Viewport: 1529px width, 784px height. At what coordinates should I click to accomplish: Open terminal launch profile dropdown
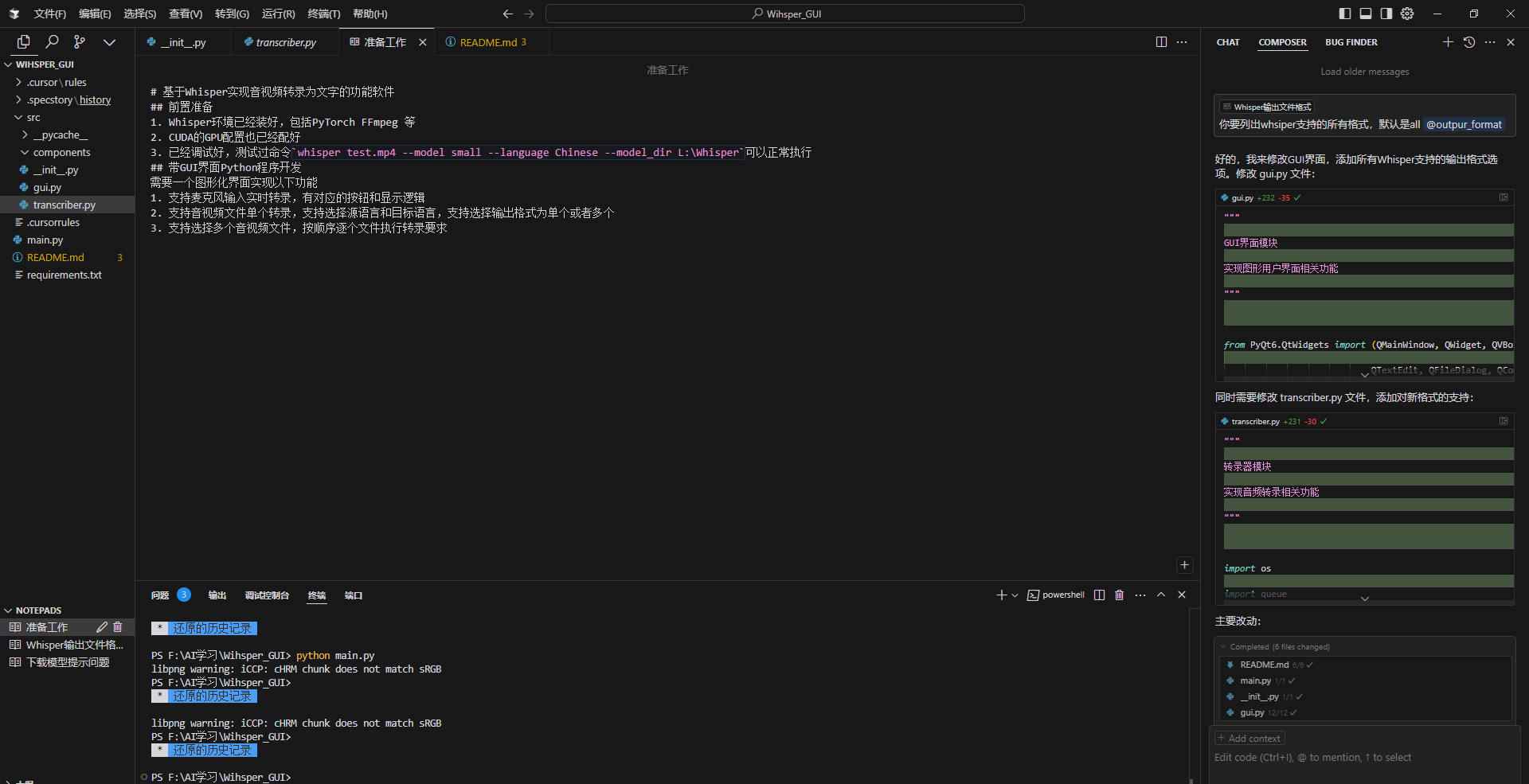[x=1015, y=595]
